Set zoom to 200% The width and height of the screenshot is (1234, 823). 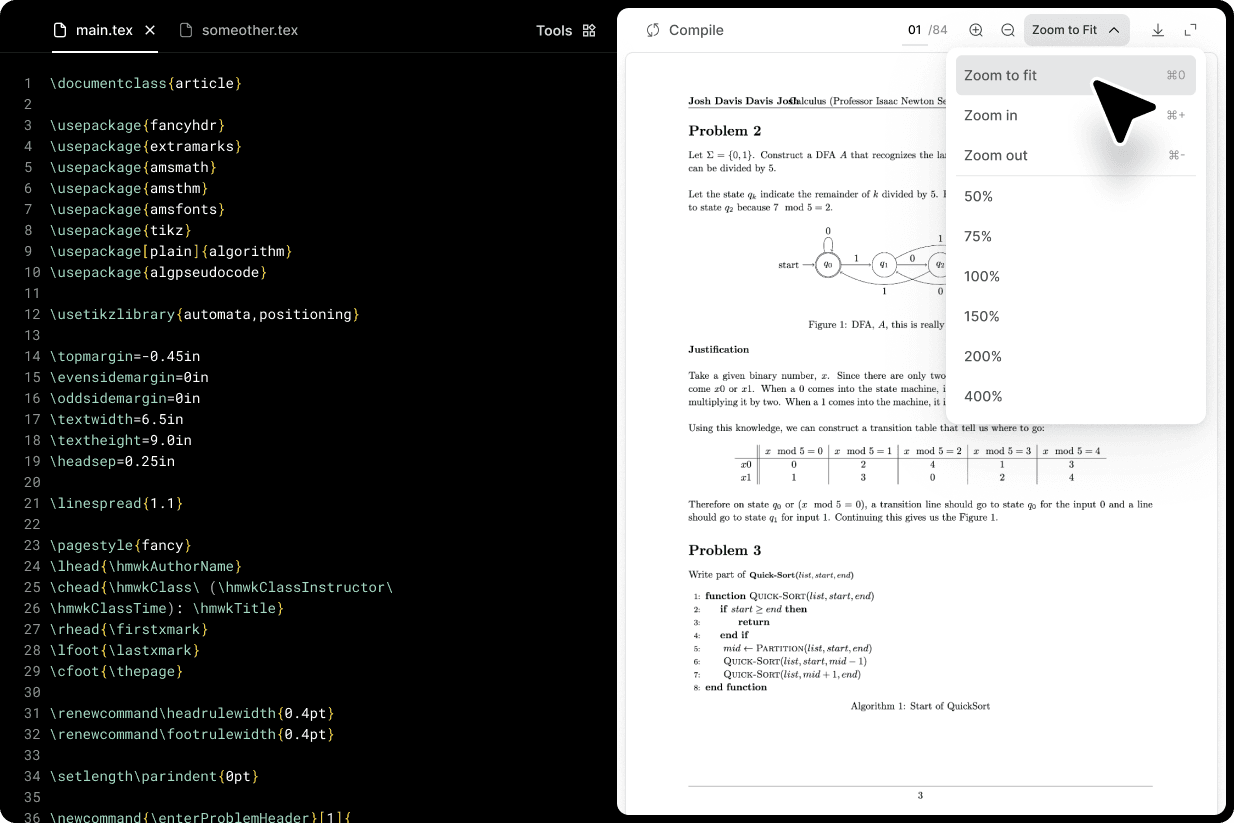(x=1075, y=356)
